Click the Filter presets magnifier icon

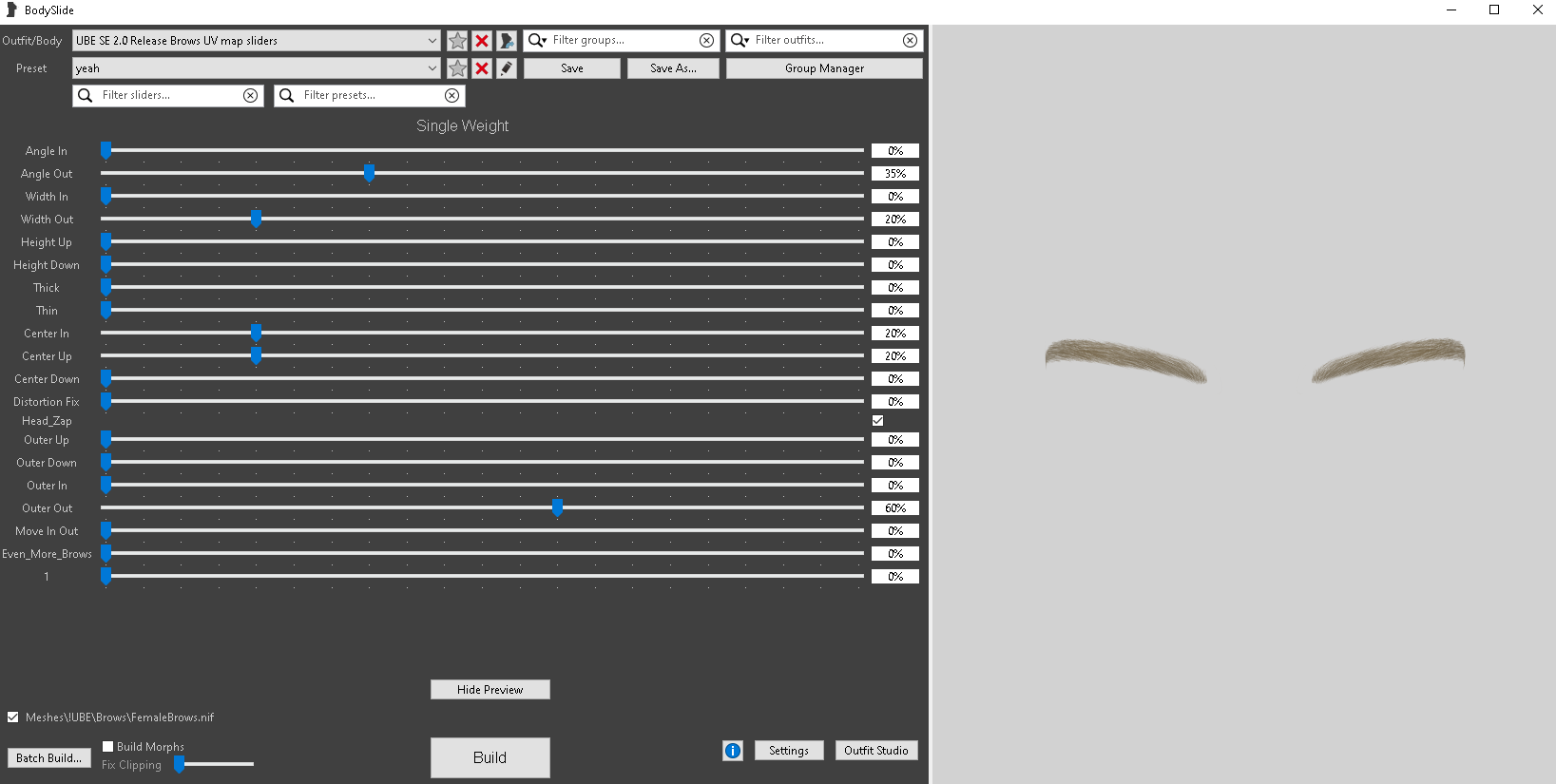[x=287, y=95]
